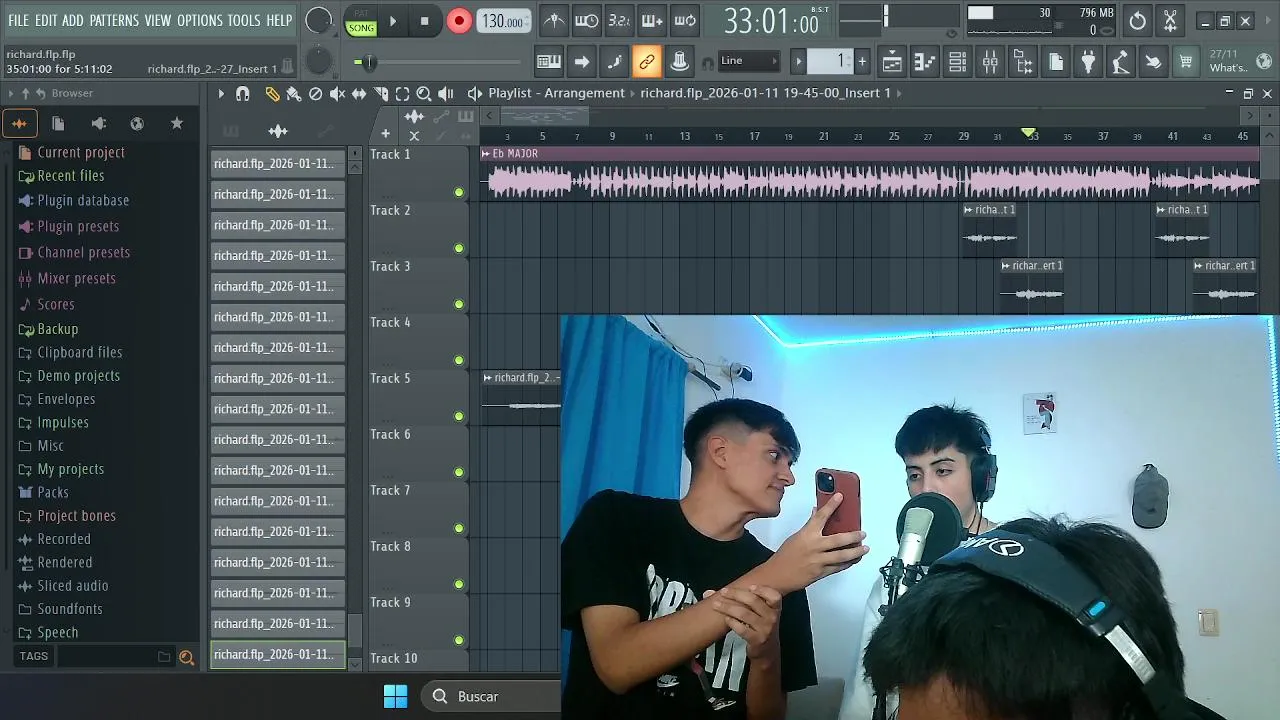Toggle overdub/blend recording icon
The image size is (1280, 720).
[x=652, y=20]
